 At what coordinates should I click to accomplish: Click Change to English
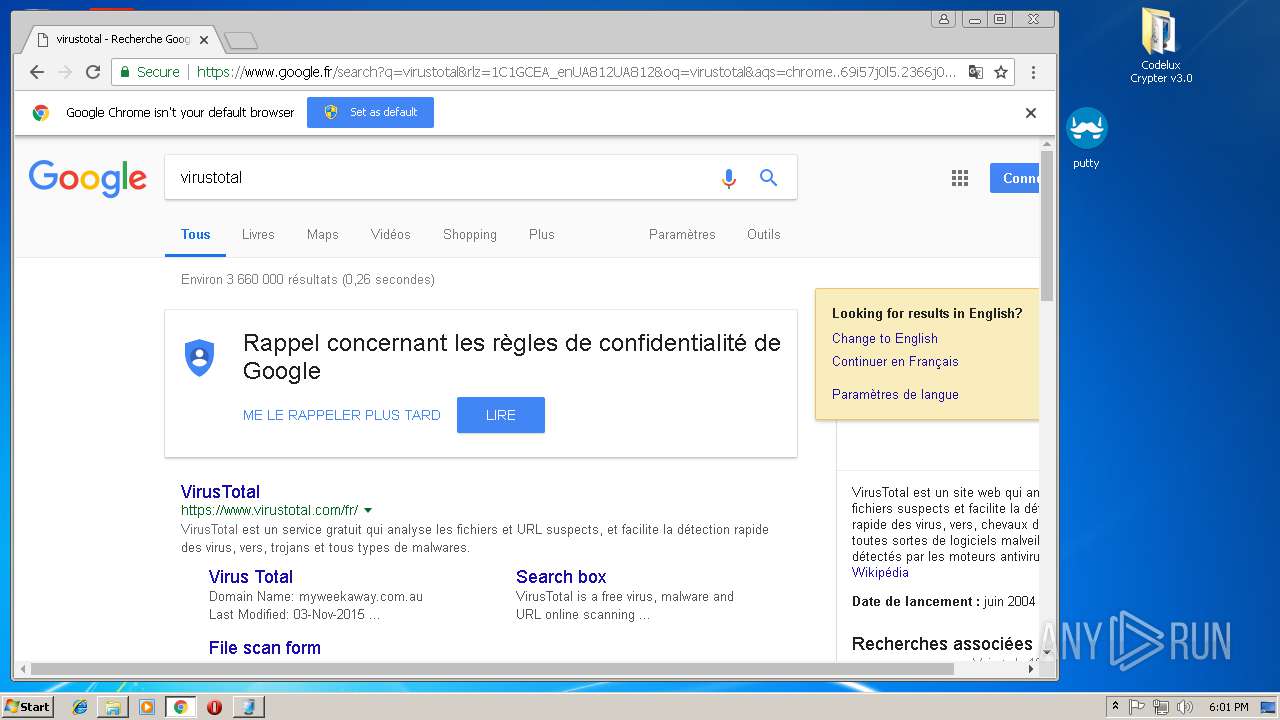click(885, 338)
